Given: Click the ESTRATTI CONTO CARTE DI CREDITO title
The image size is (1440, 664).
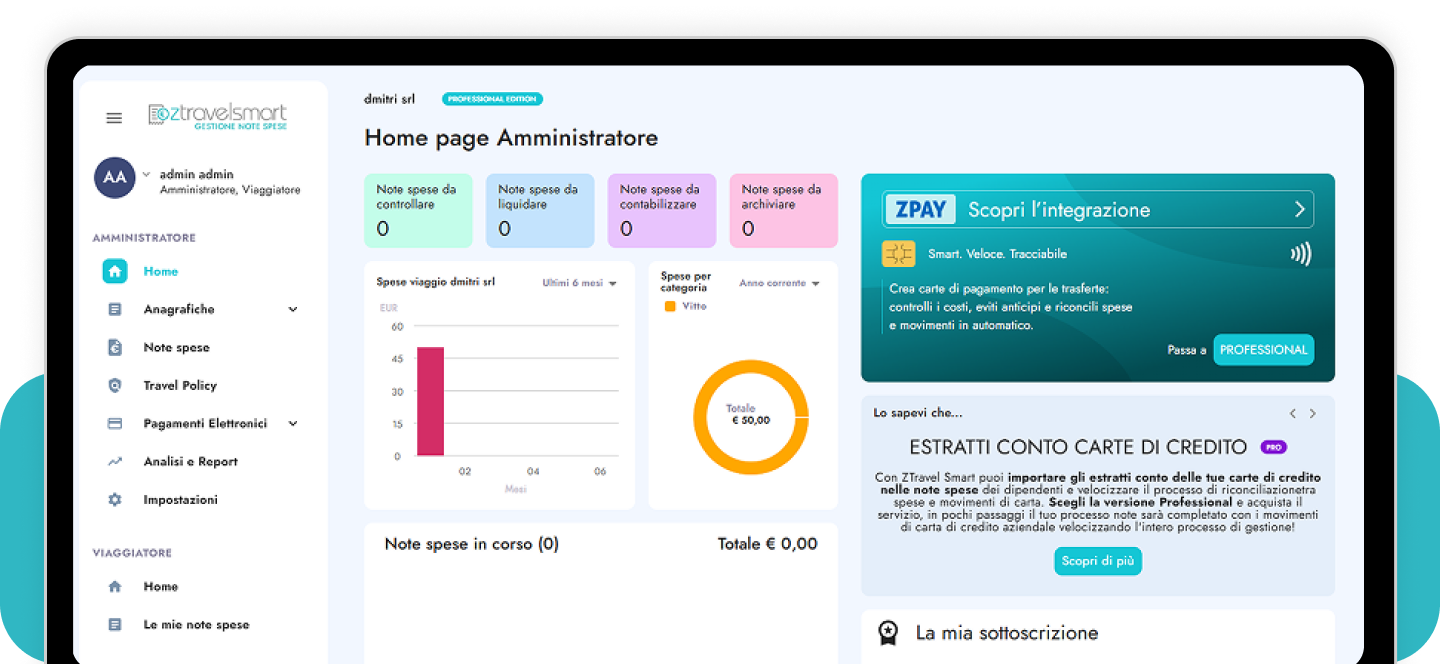Looking at the screenshot, I should coord(1078,447).
